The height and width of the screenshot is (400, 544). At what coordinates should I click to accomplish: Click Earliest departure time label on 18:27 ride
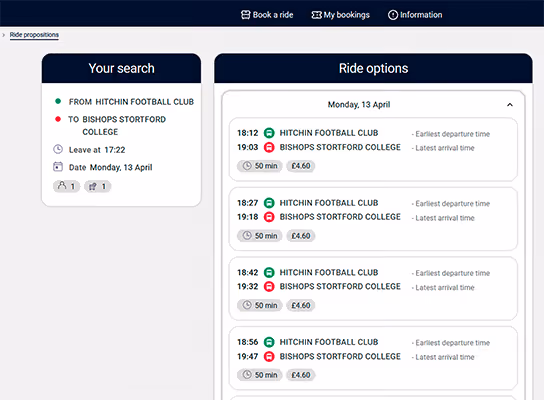click(x=452, y=204)
